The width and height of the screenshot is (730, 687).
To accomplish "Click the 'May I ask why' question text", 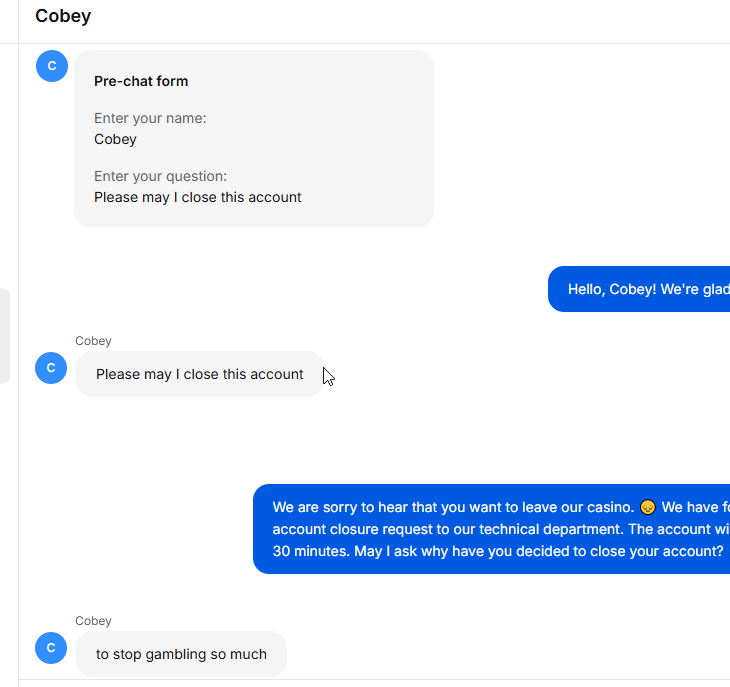I will (x=539, y=551).
